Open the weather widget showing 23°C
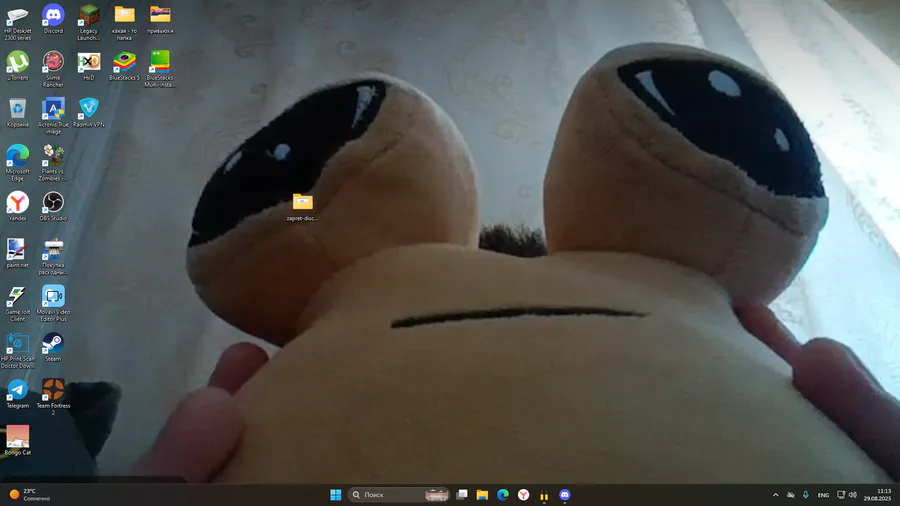Image resolution: width=900 pixels, height=506 pixels. click(x=30, y=495)
